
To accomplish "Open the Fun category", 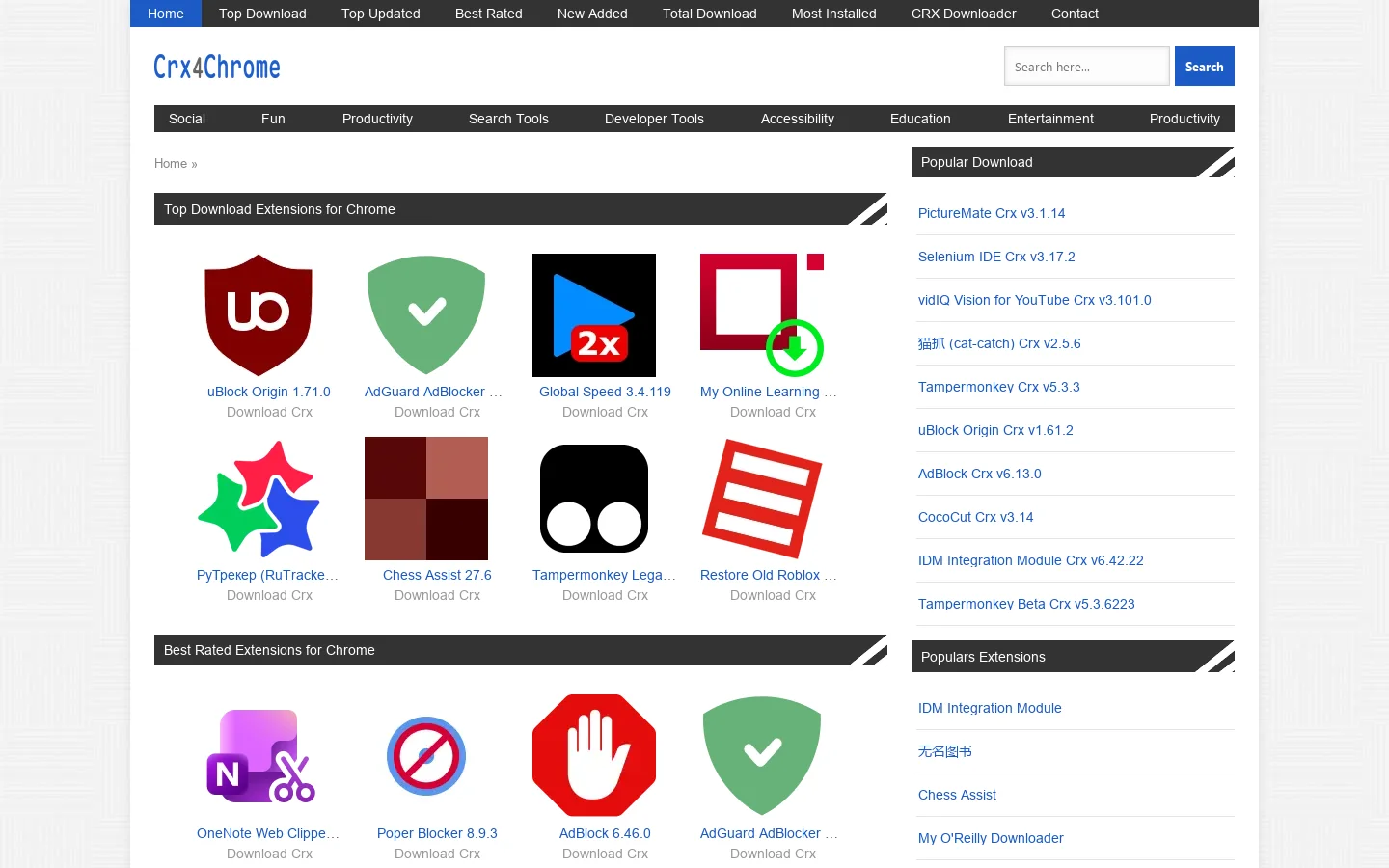I will coord(273,119).
